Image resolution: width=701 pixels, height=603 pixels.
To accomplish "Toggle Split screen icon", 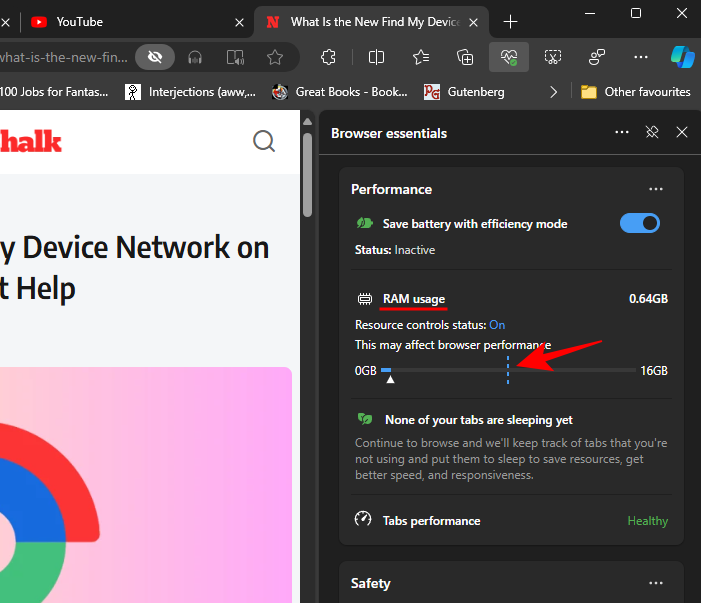I will (376, 57).
